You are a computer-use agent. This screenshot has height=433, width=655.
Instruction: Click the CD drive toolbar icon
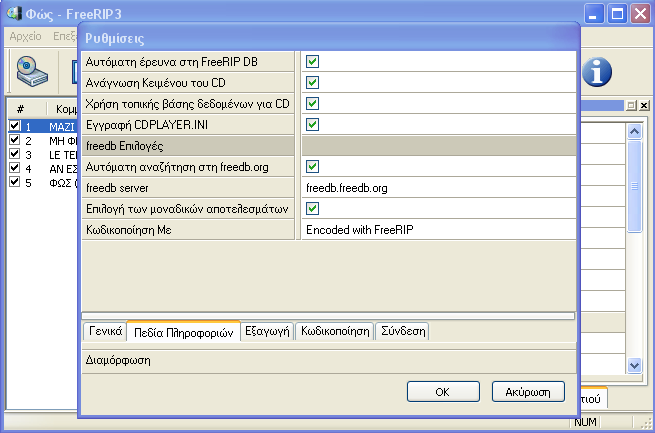pyautogui.click(x=32, y=71)
